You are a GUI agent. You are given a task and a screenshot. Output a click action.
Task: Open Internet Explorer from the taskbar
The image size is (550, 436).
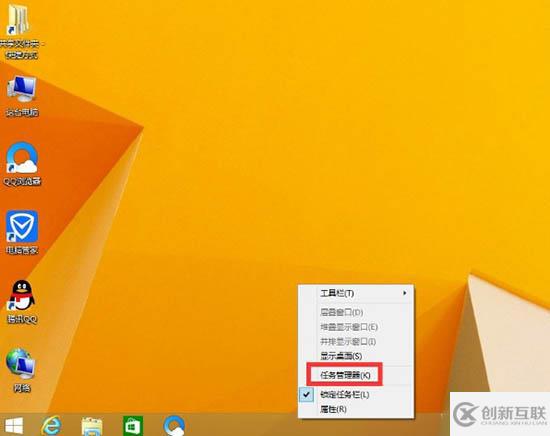tap(51, 425)
